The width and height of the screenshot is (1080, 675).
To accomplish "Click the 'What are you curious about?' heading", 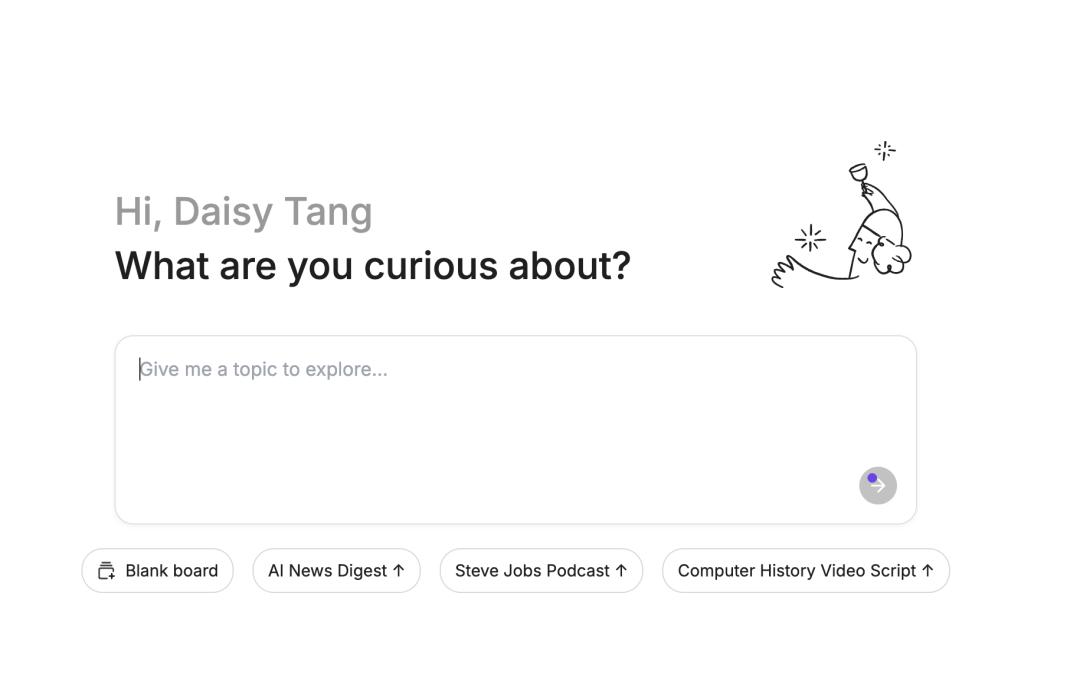I will point(372,266).
